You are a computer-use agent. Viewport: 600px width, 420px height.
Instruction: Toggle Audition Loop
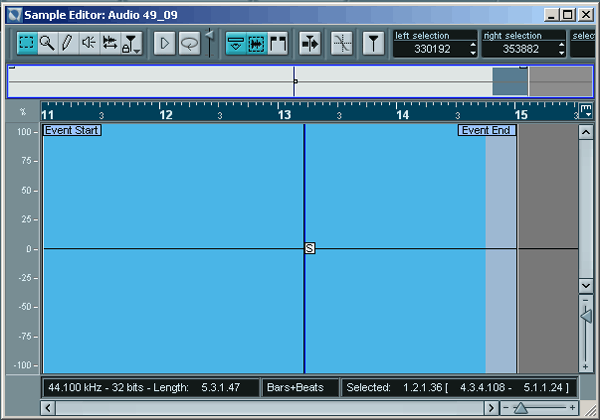click(x=189, y=43)
